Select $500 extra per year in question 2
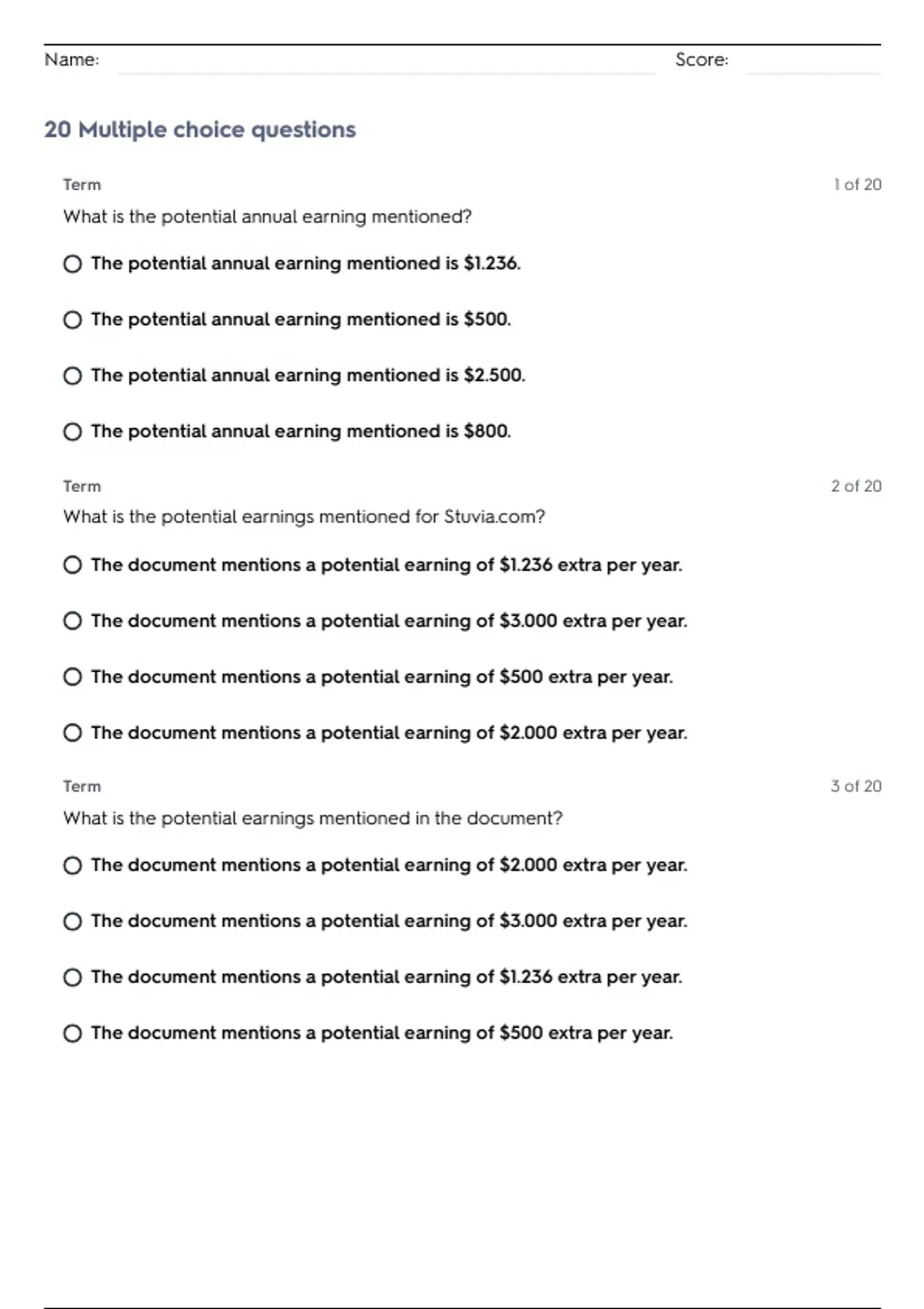Screen dimensions: 924x1309 click(72, 677)
